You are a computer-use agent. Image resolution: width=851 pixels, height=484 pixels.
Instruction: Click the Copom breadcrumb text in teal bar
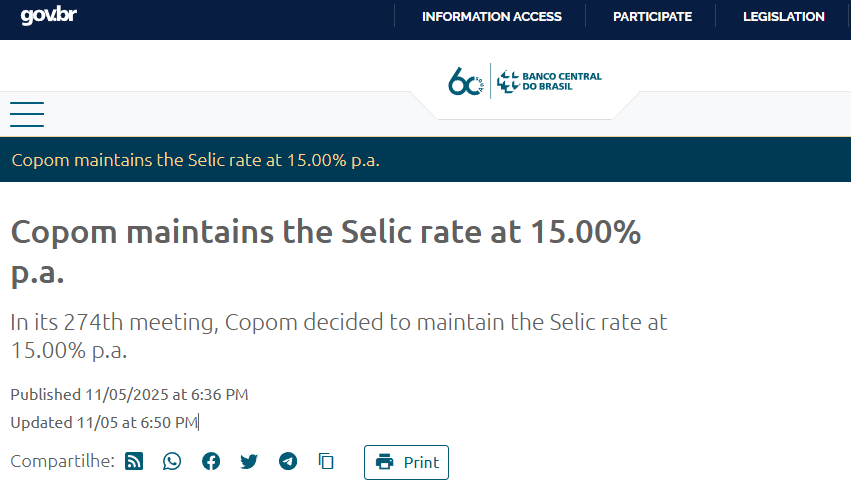[195, 161]
